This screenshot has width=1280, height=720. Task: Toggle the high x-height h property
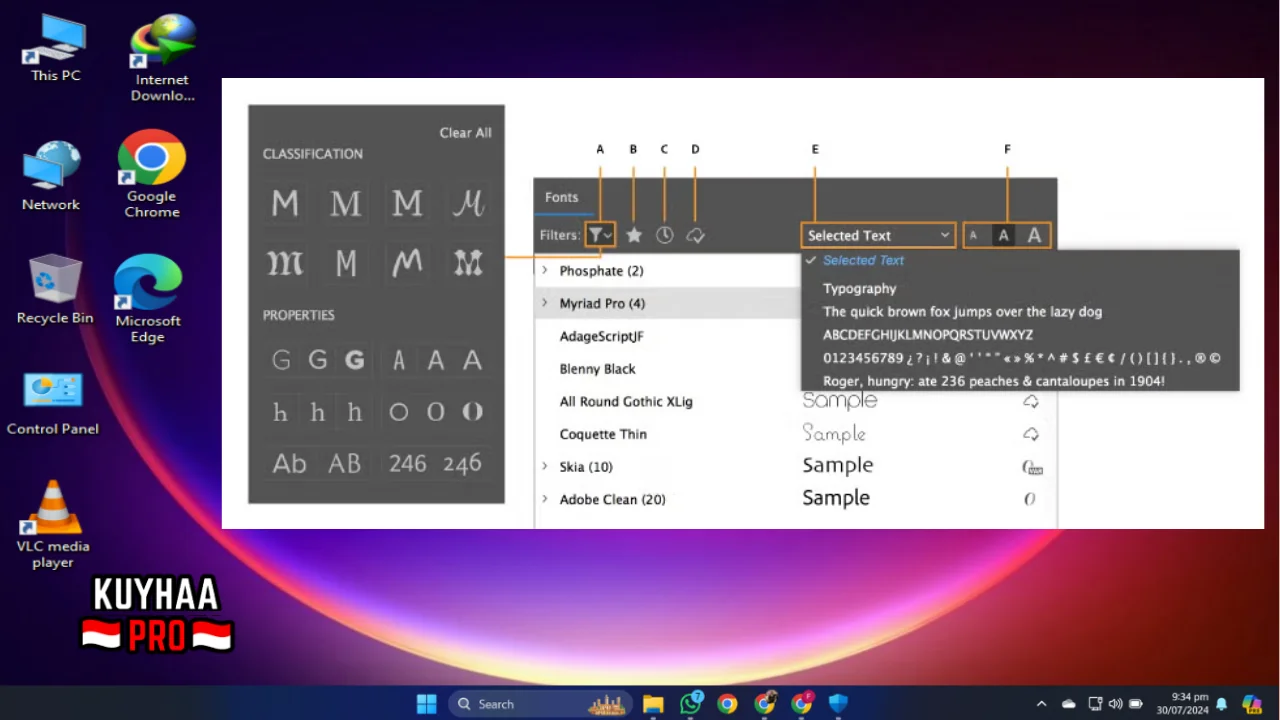tap(355, 412)
